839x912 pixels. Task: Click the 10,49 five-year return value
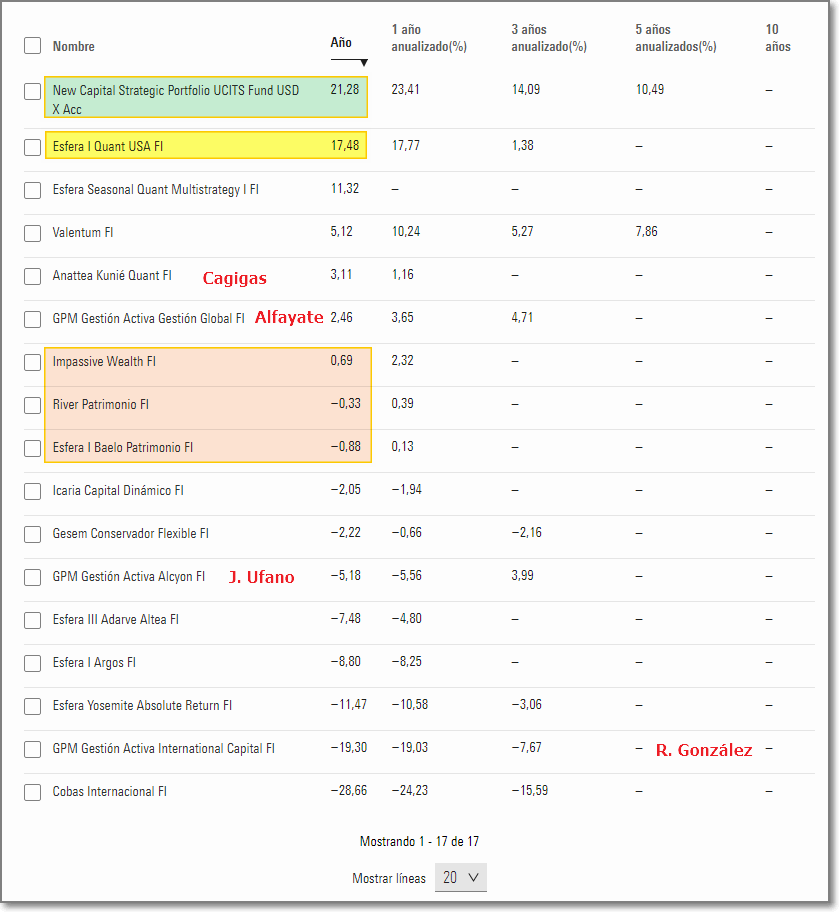coord(650,90)
